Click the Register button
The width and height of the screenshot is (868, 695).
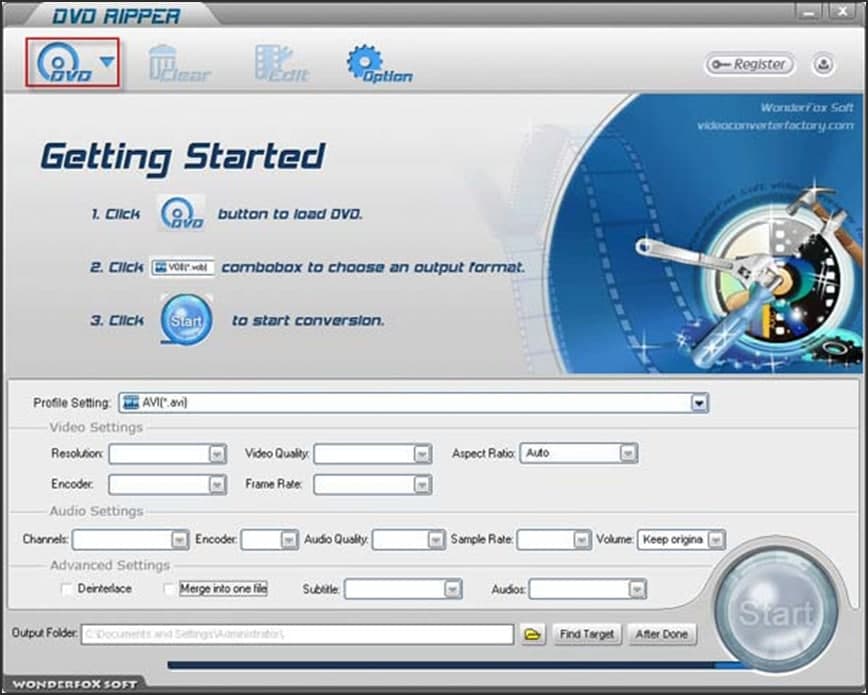point(749,64)
